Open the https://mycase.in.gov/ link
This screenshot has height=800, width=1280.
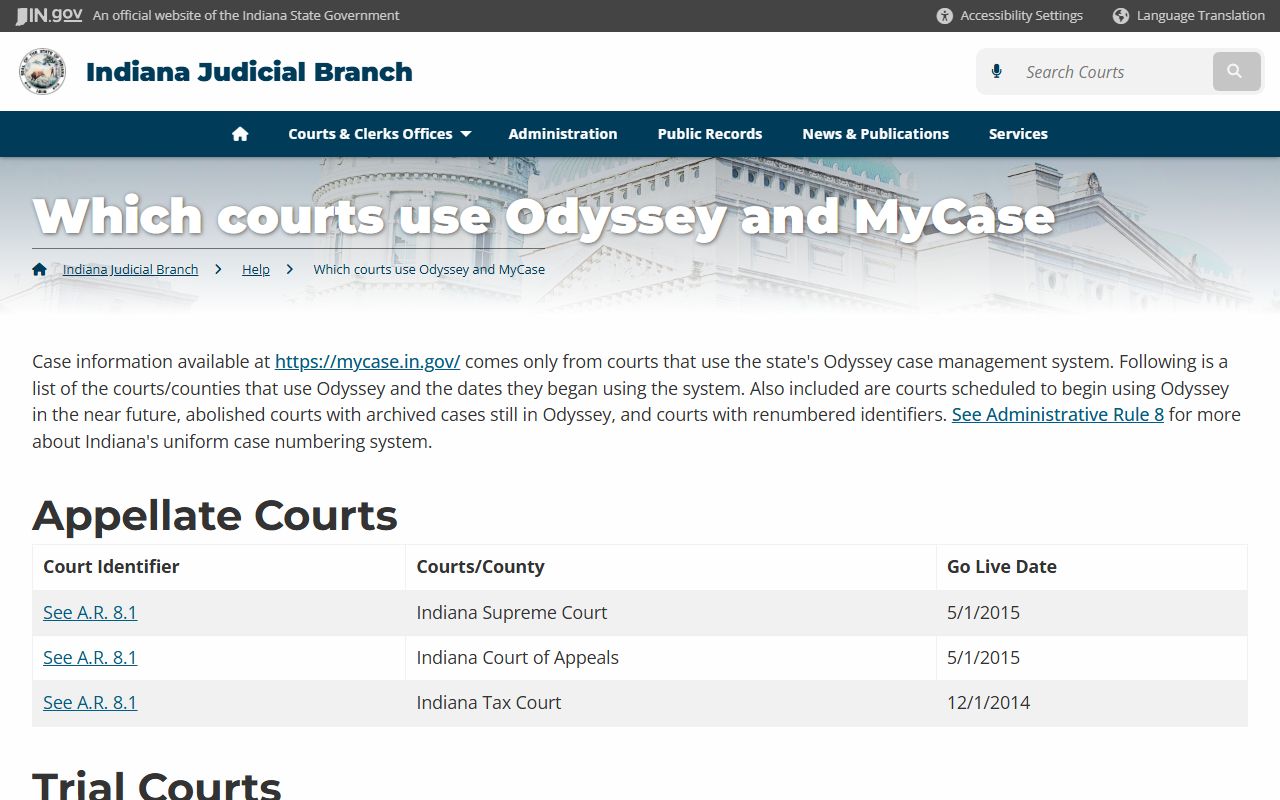pos(368,362)
